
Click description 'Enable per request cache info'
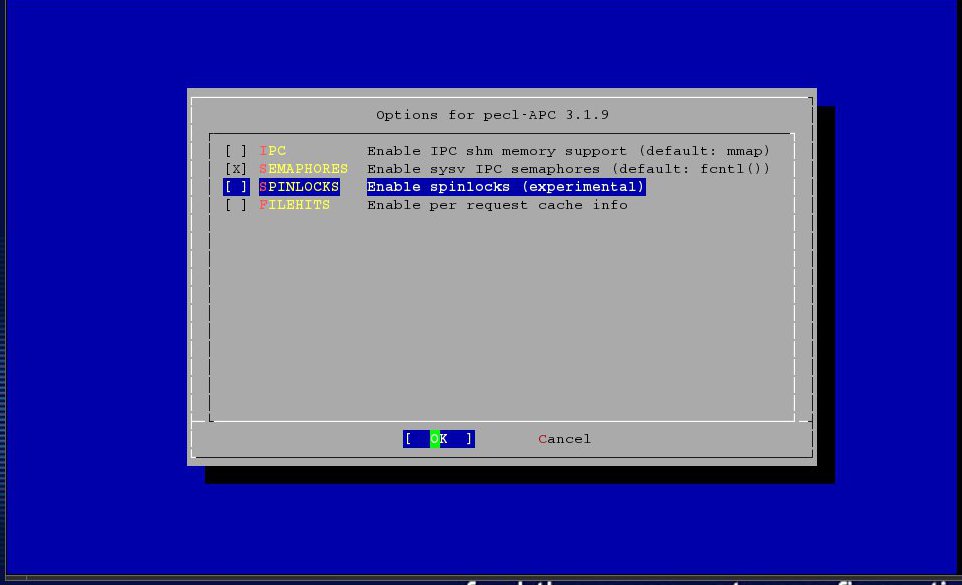pyautogui.click(x=498, y=205)
